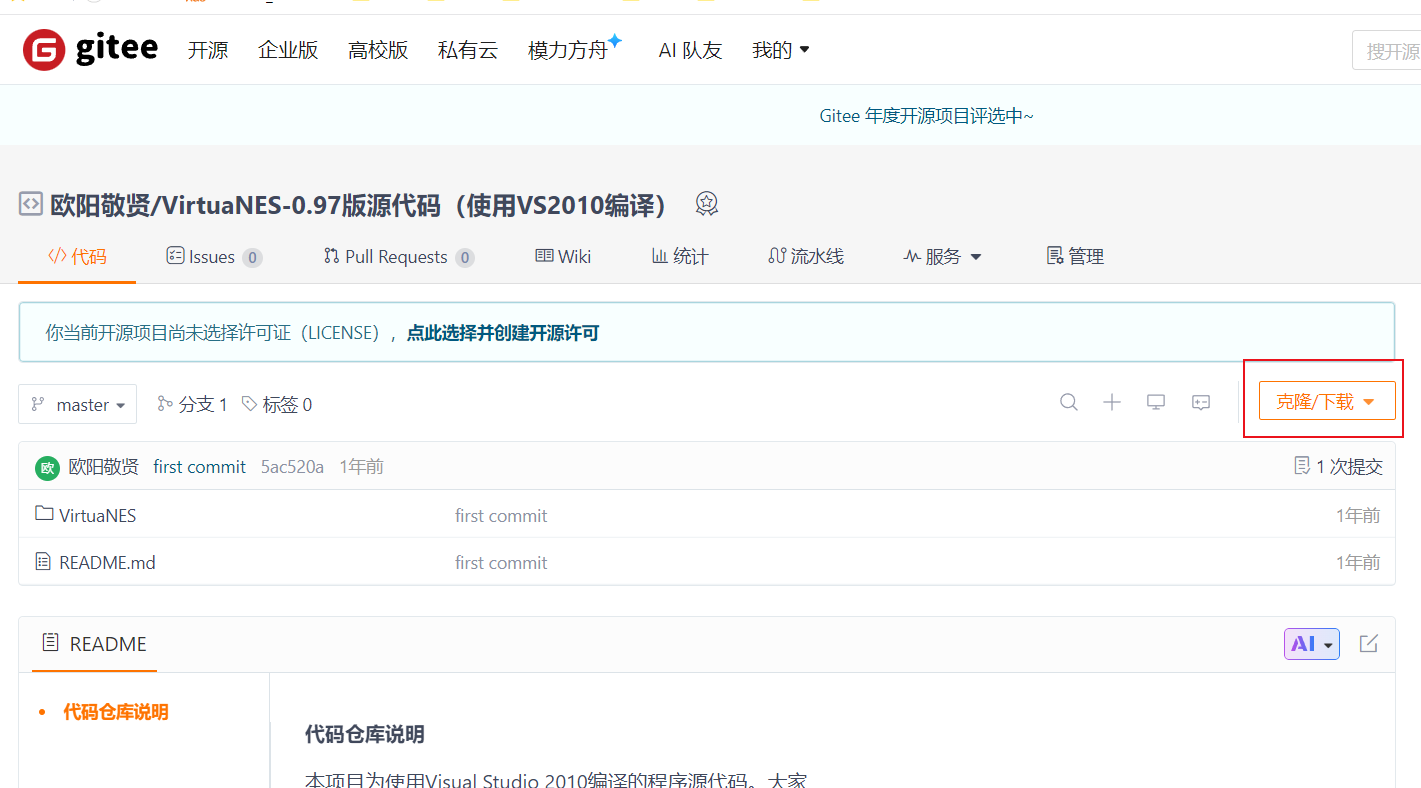This screenshot has width=1421, height=788.
Task: Click the 欧 user avatar in commit row
Action: [47, 467]
